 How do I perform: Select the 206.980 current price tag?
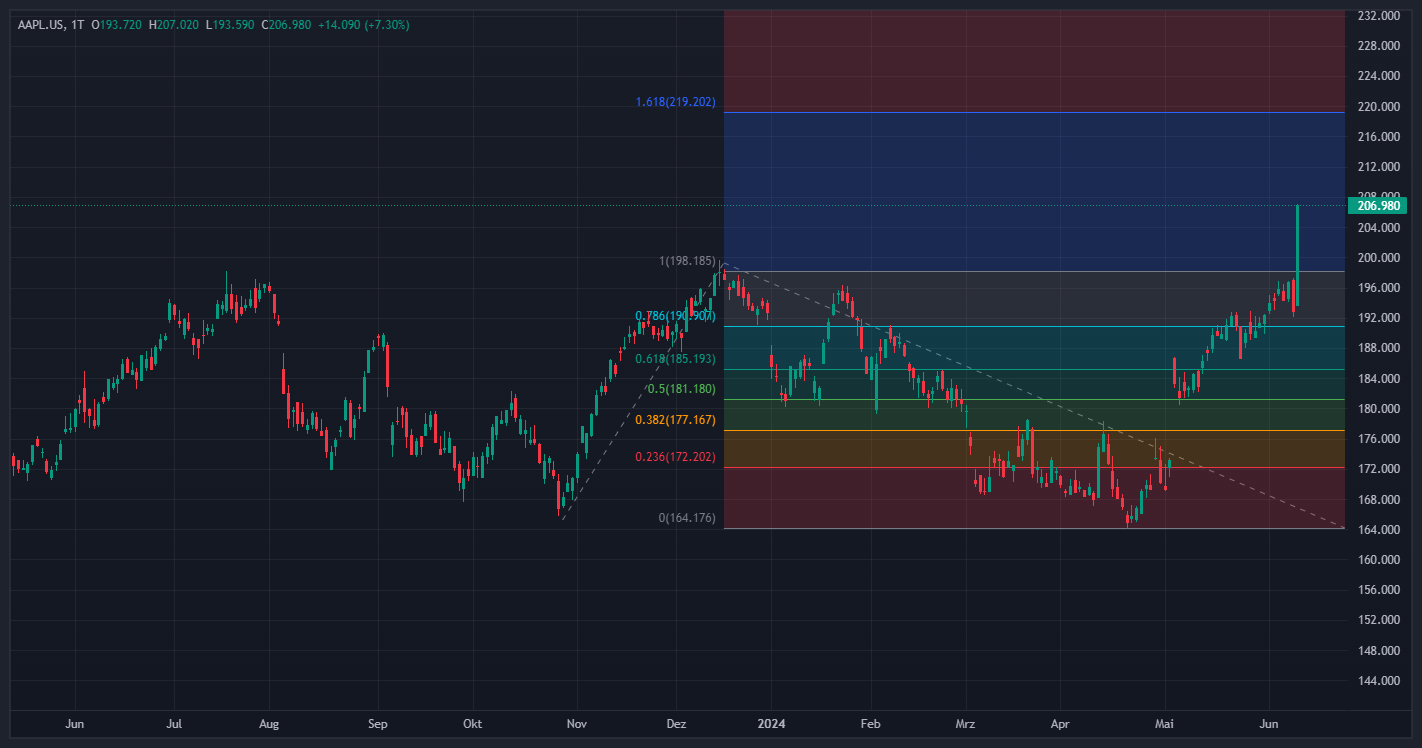(x=1376, y=206)
